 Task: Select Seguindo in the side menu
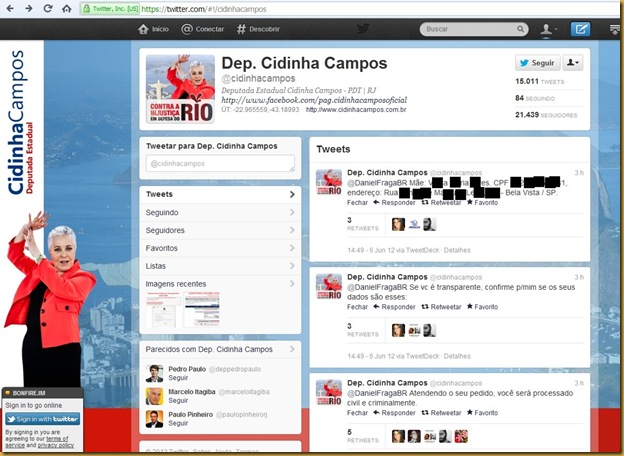click(x=220, y=212)
